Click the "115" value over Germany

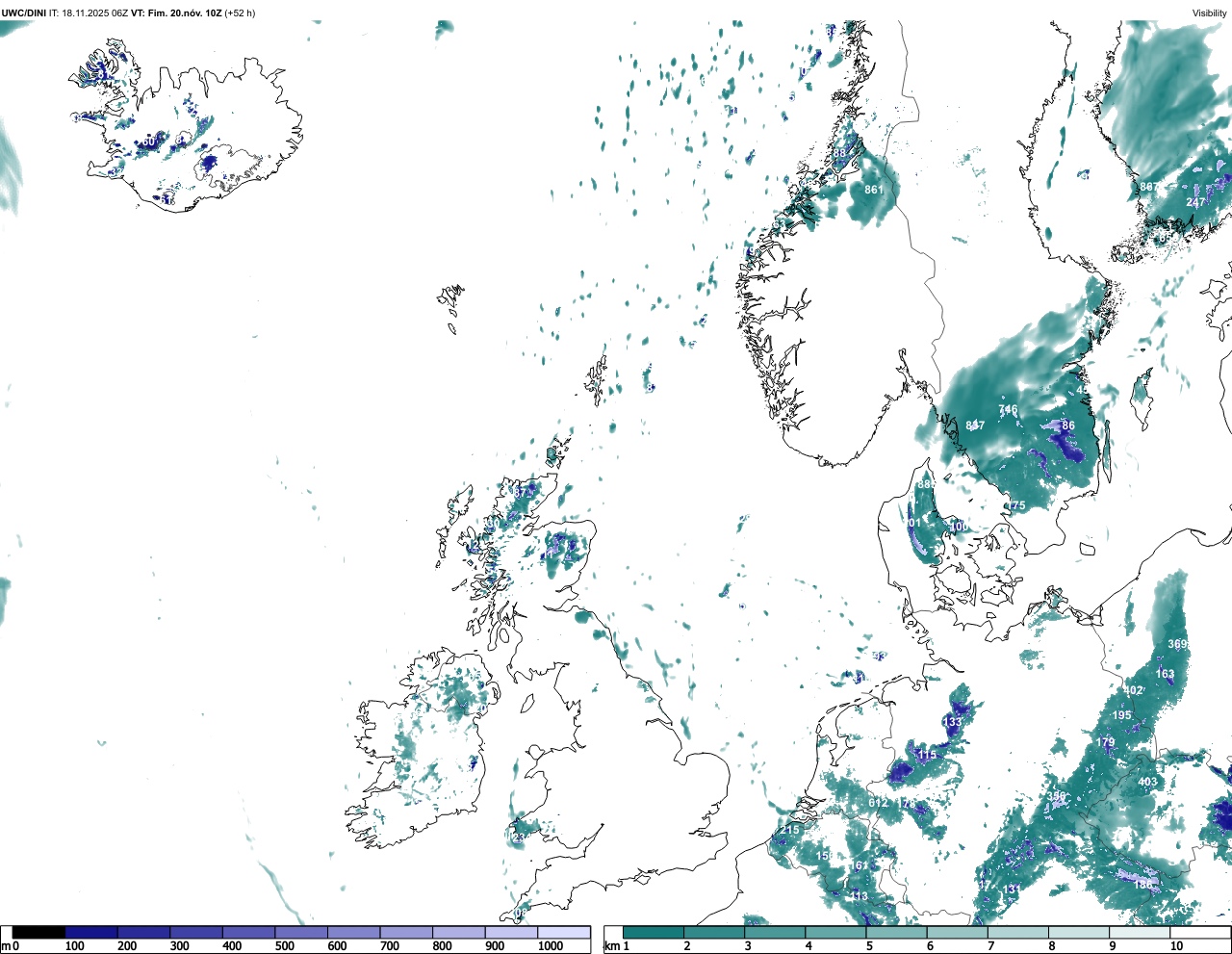(x=927, y=755)
